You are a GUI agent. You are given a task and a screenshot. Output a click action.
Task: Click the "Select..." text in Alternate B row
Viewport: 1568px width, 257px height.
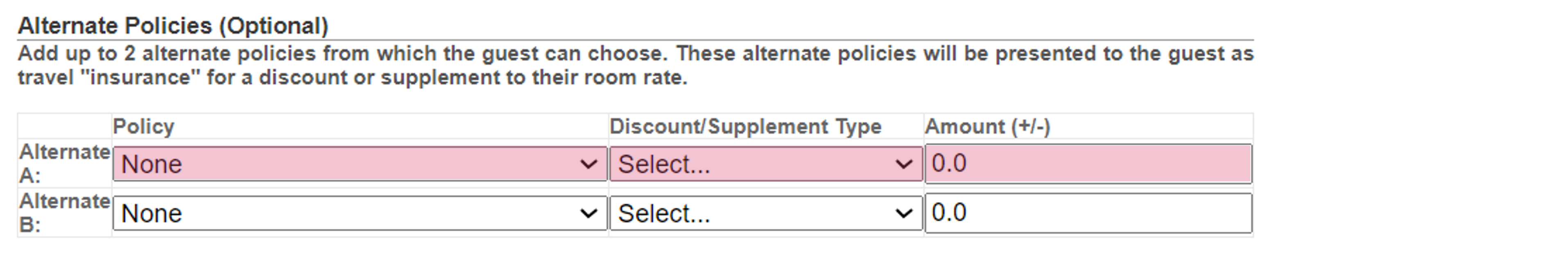pos(664,214)
